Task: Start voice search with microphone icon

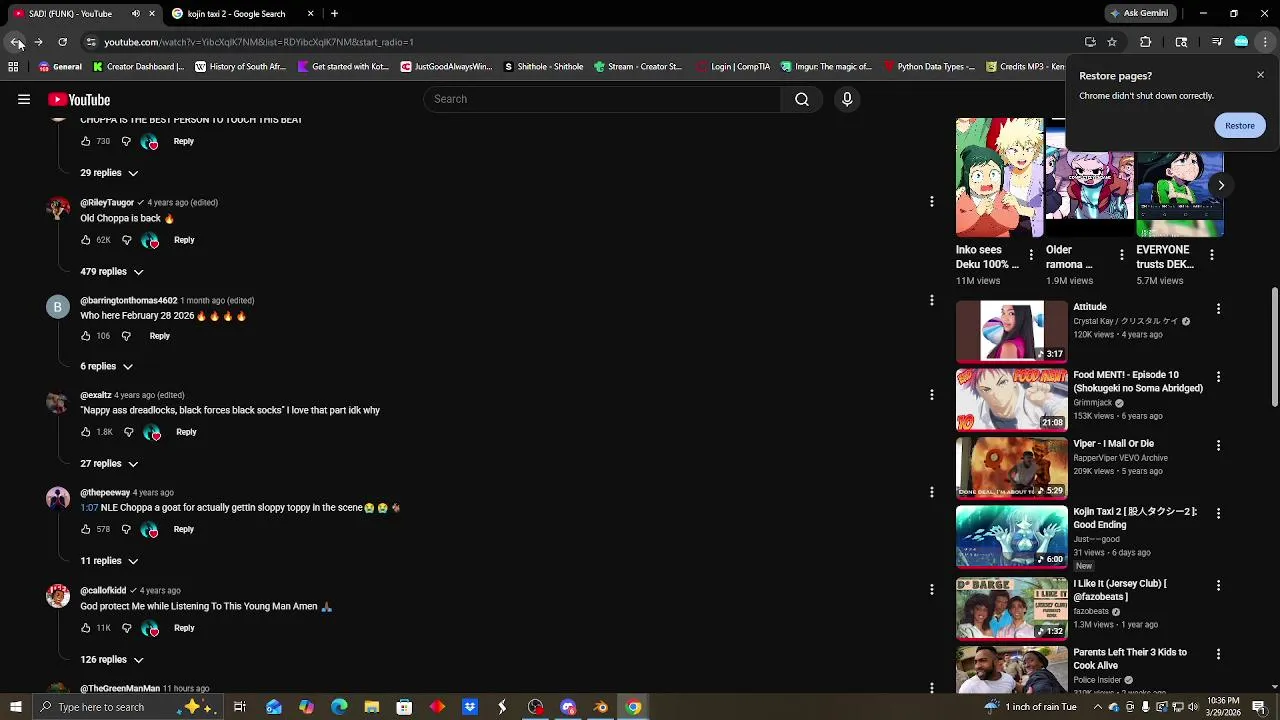Action: 847,99
